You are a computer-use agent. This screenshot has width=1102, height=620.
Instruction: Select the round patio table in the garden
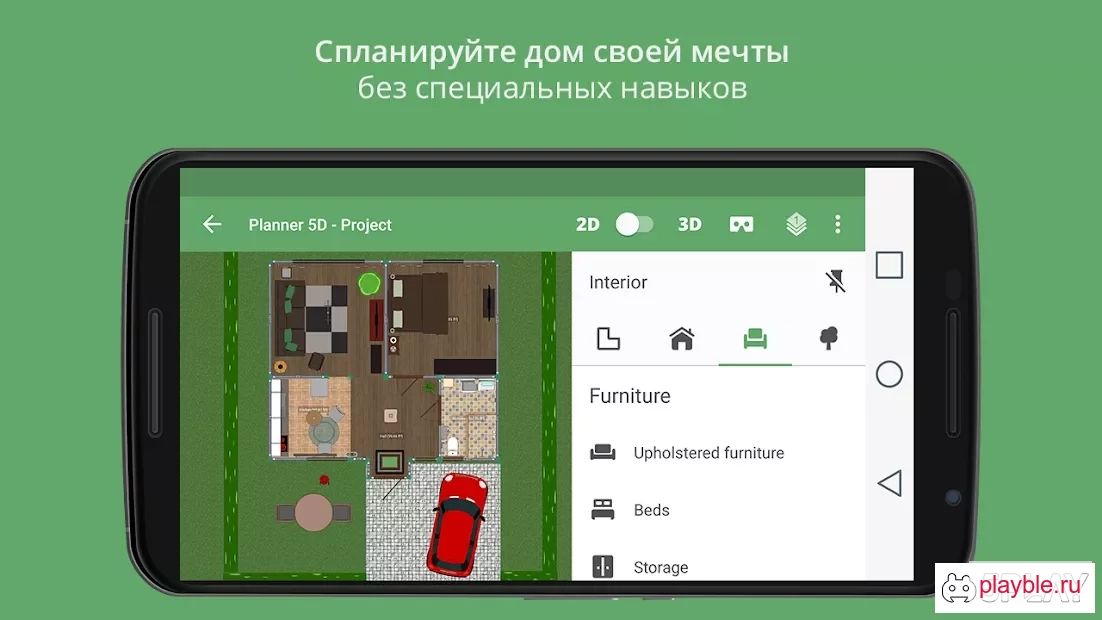313,512
